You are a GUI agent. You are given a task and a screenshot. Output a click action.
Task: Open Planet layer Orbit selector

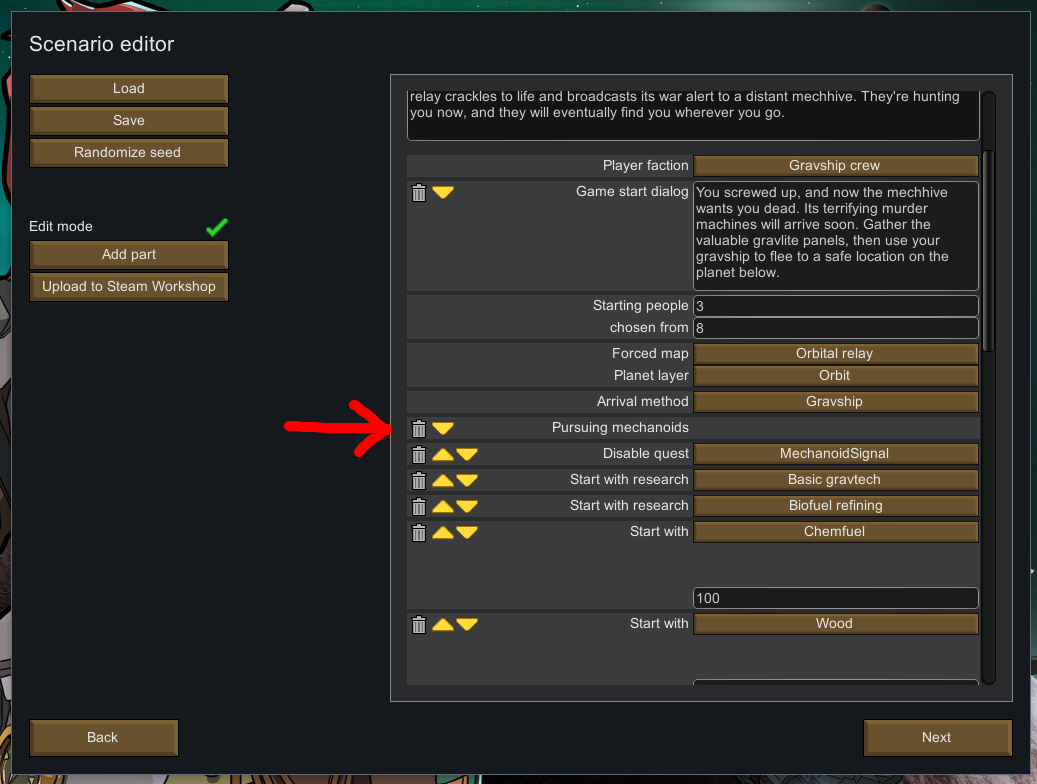pyautogui.click(x=835, y=375)
